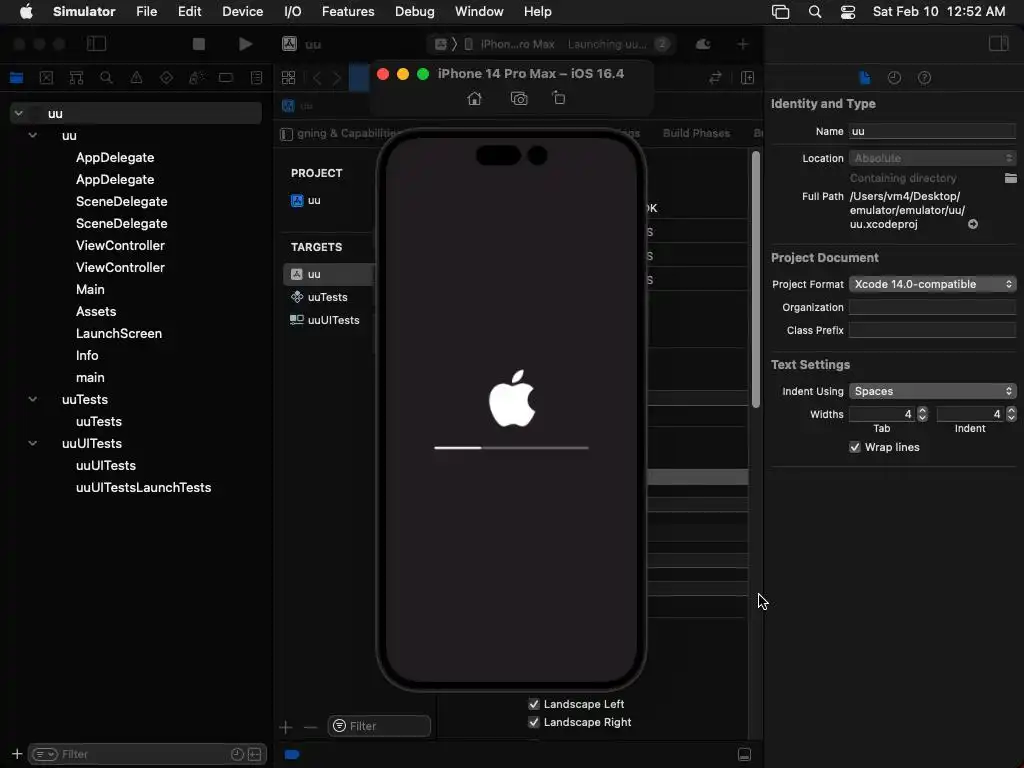The height and width of the screenshot is (768, 1024).
Task: Open the File menu
Action: tap(146, 12)
